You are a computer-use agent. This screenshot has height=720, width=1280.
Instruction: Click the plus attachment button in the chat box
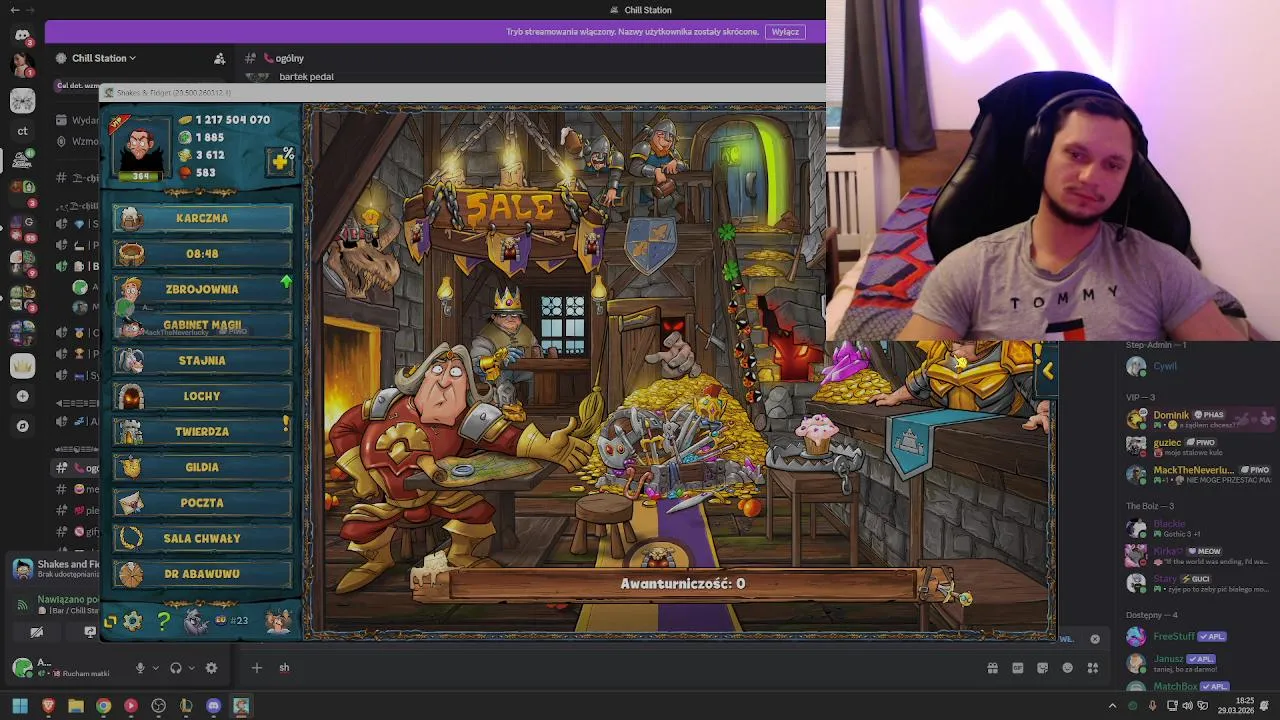tap(256, 668)
